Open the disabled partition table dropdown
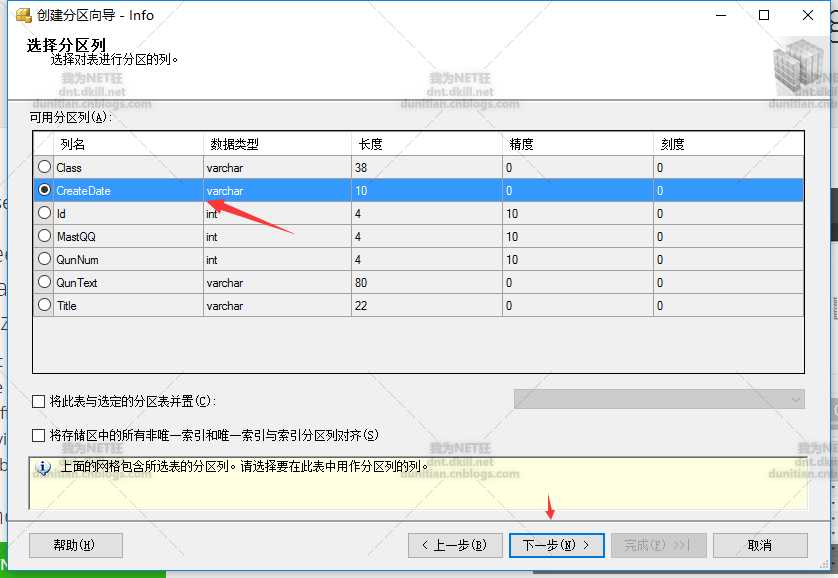The width and height of the screenshot is (838, 578). pyautogui.click(x=659, y=399)
